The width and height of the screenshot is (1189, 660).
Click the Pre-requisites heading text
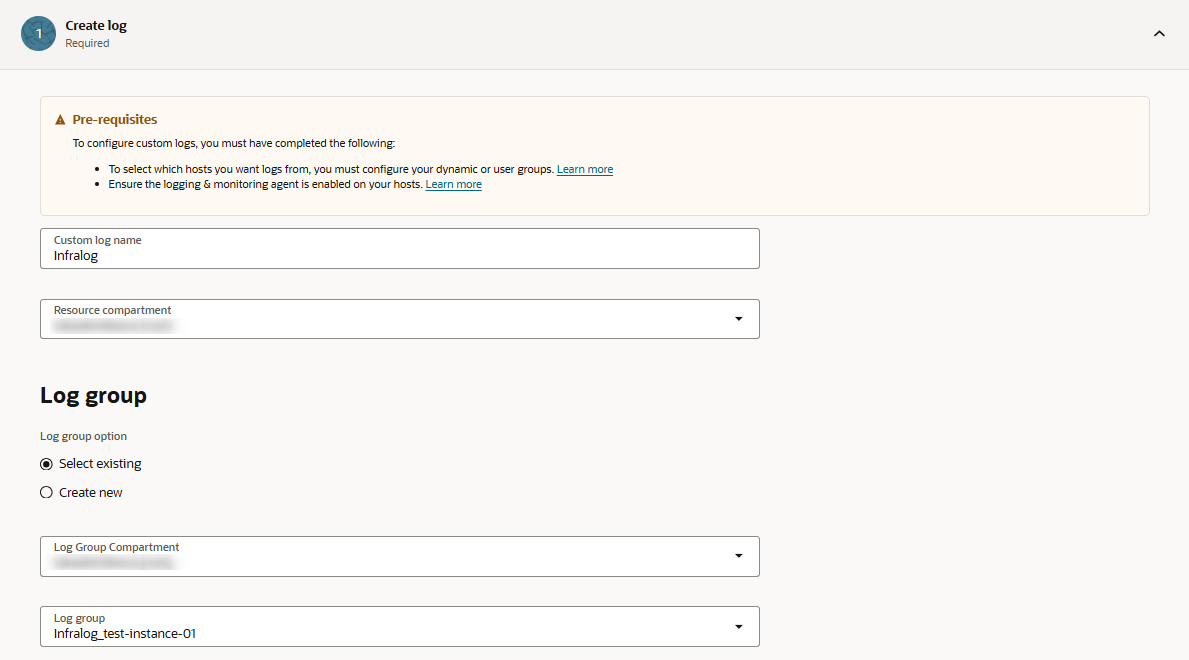[x=114, y=120]
